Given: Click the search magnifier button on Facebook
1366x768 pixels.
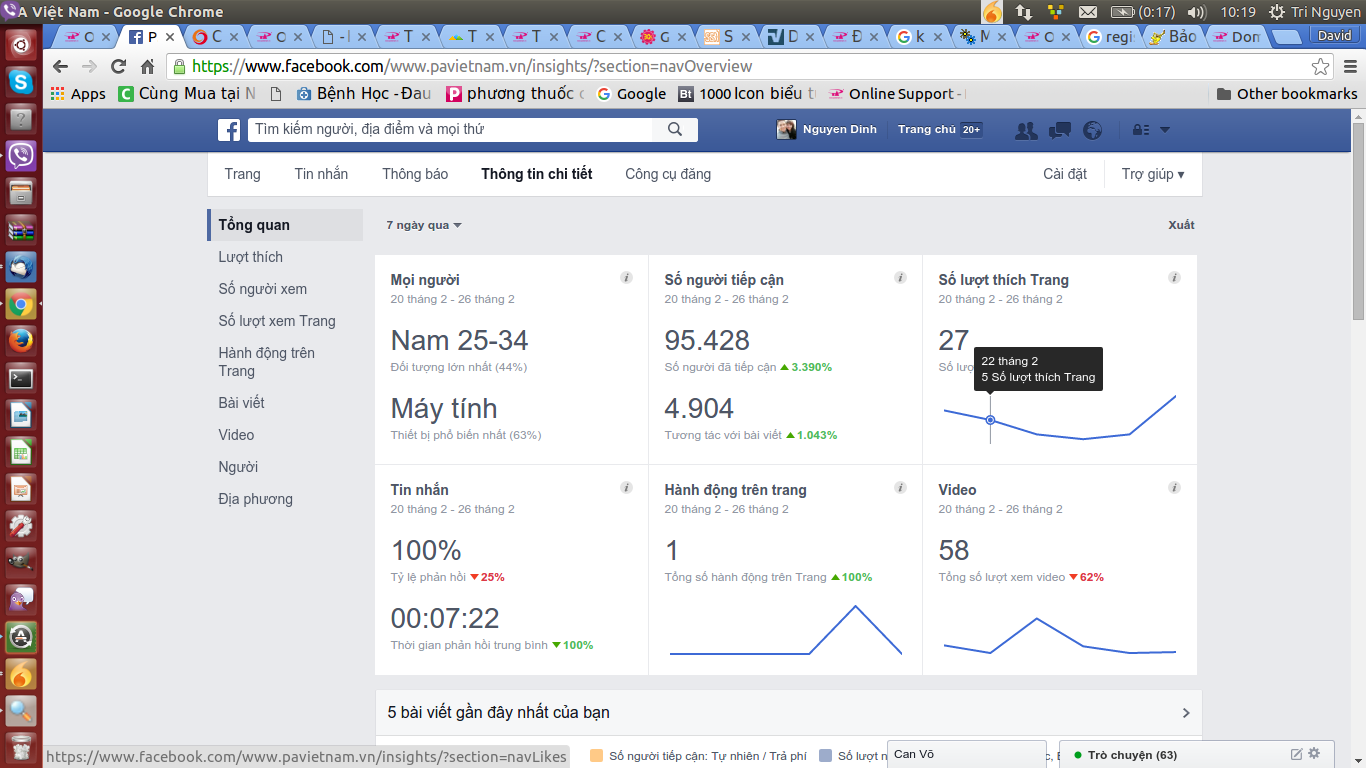Looking at the screenshot, I should pos(675,129).
